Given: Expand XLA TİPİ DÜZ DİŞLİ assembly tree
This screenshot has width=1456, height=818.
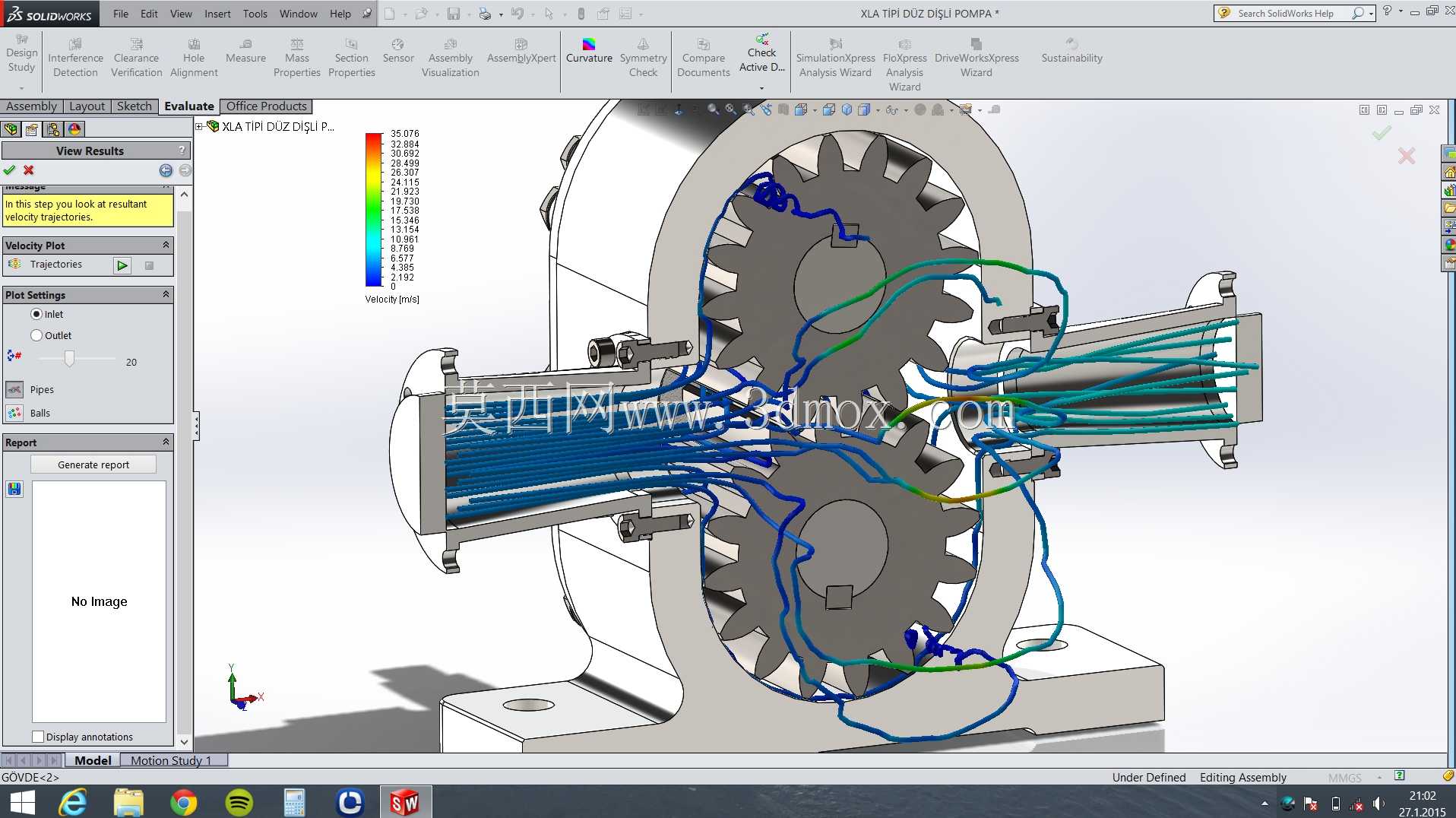Looking at the screenshot, I should pyautogui.click(x=199, y=126).
